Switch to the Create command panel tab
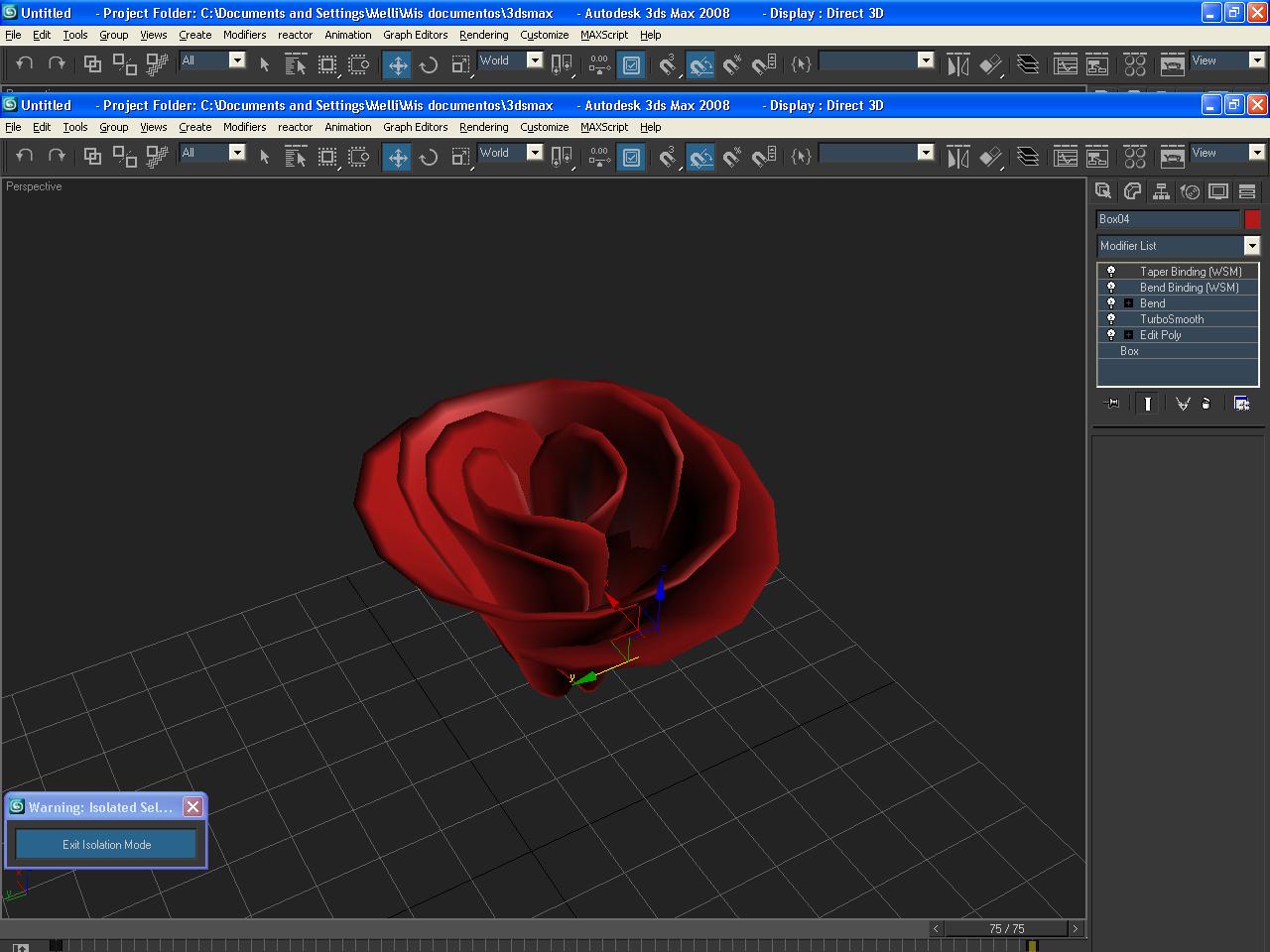Viewport: 1270px width, 952px height. [1103, 191]
